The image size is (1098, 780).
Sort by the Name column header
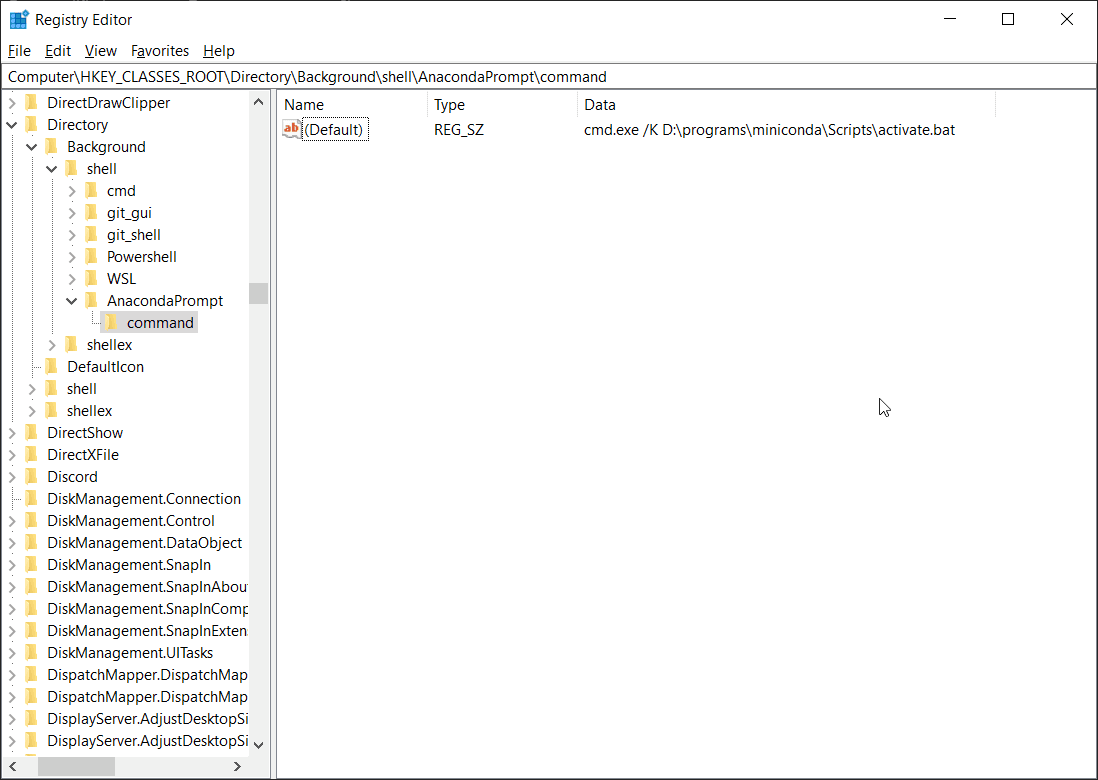tap(352, 105)
